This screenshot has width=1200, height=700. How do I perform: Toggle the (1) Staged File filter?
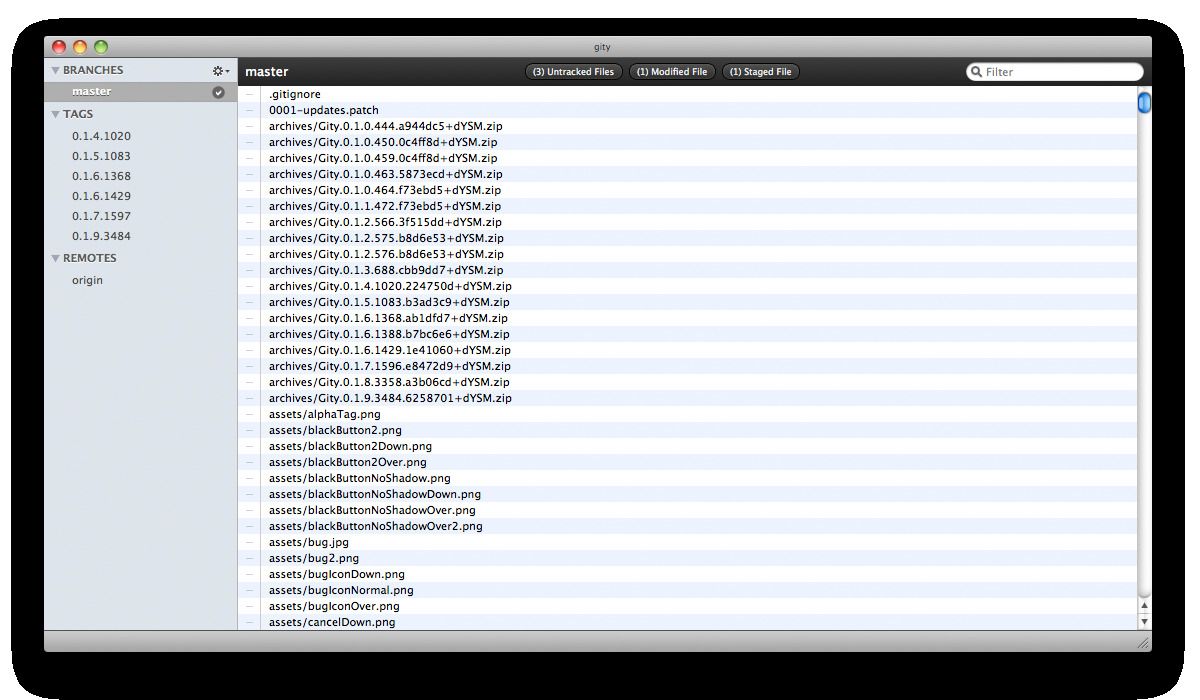pyautogui.click(x=760, y=71)
